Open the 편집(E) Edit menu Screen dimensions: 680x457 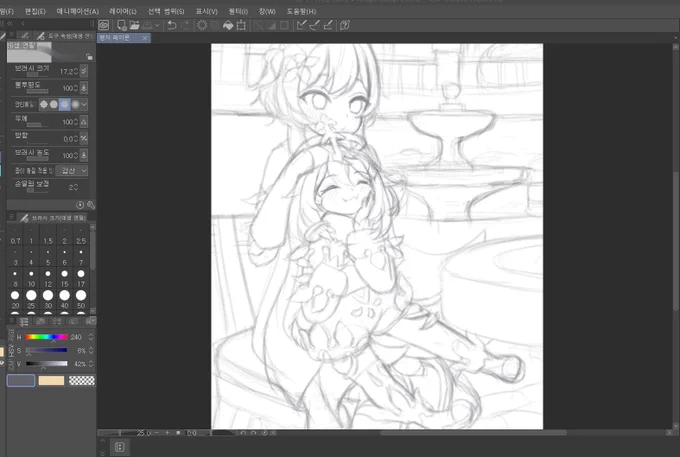click(35, 12)
